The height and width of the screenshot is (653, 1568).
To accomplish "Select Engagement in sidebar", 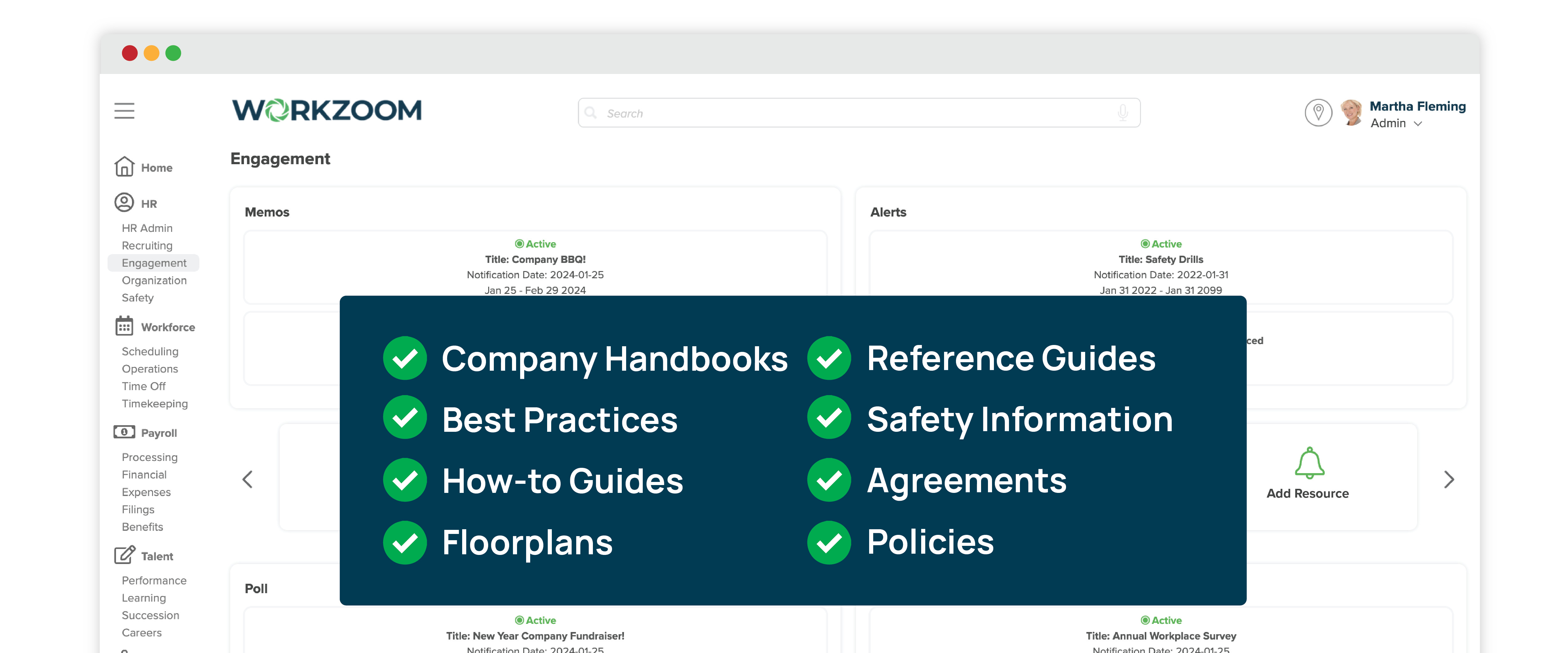I will tap(153, 263).
